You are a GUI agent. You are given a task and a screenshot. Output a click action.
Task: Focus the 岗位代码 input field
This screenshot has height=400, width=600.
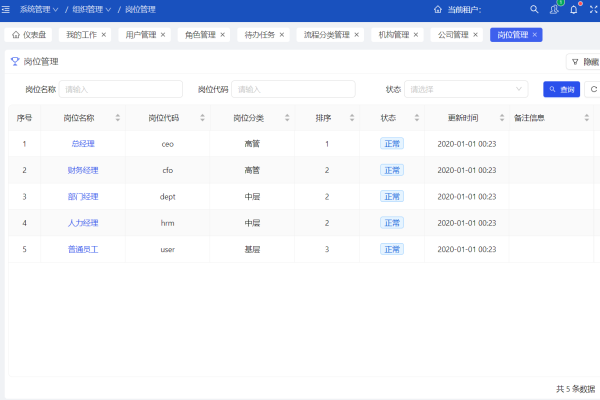tap(293, 89)
